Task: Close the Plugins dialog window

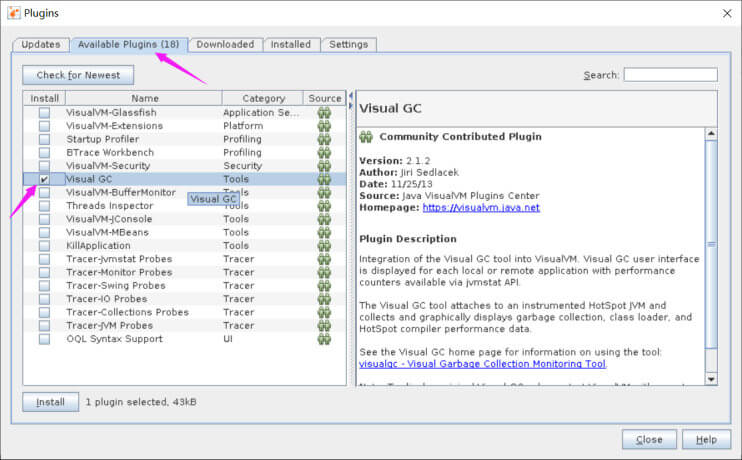Action: [727, 13]
